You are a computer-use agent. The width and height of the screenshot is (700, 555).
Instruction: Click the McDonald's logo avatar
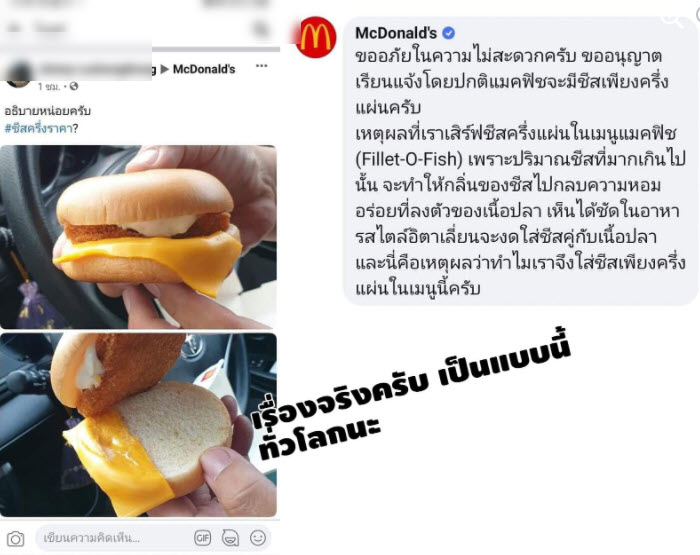coord(316,38)
